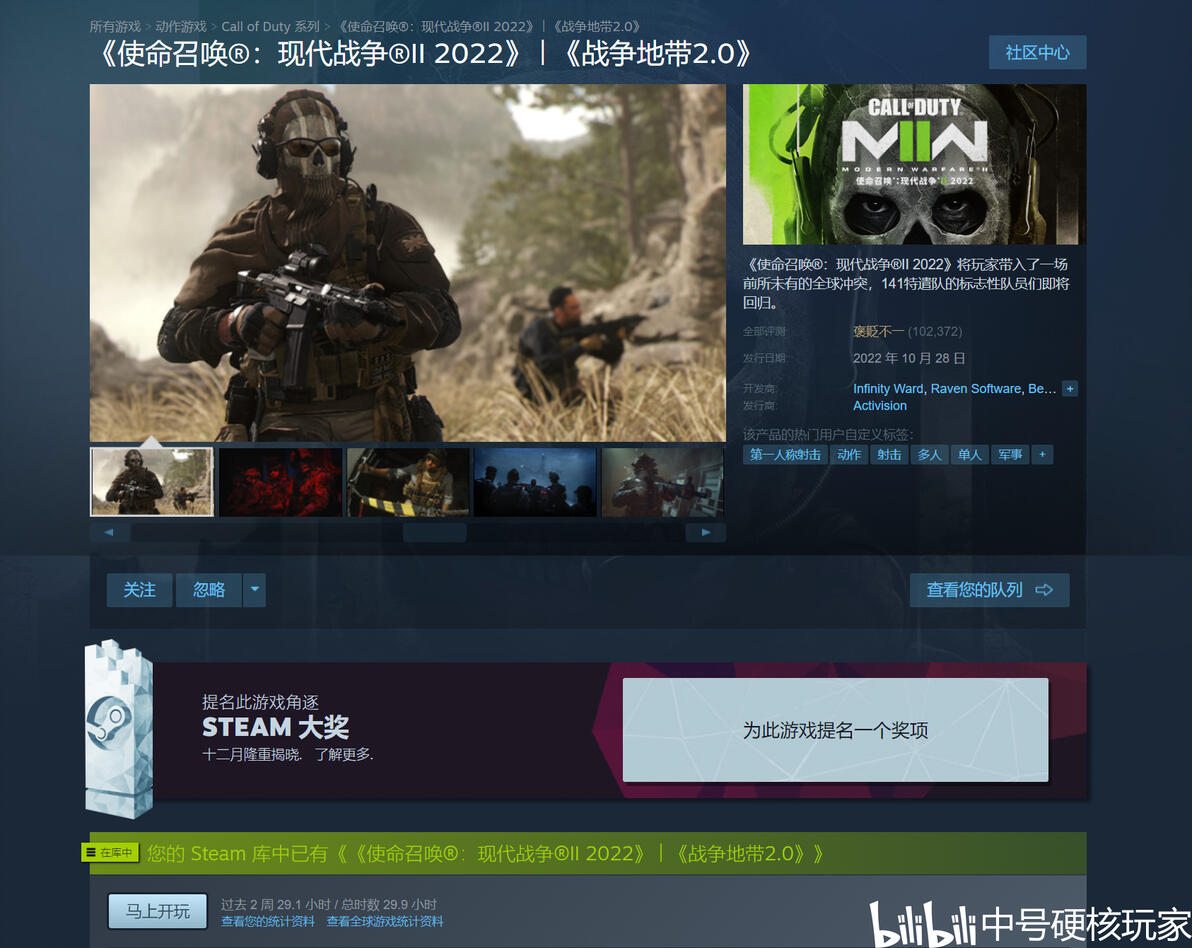The image size is (1192, 948).
Task: Select the 单人 tag
Action: [x=969, y=455]
